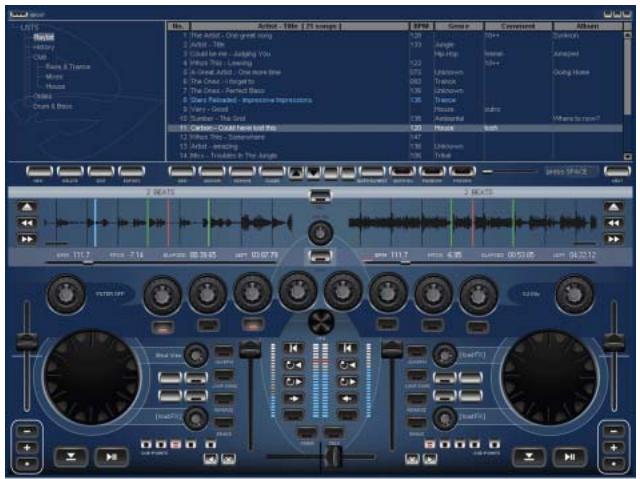Click the center knob between the waveforms
Viewport: 640px width, 479px height.
pos(321,233)
